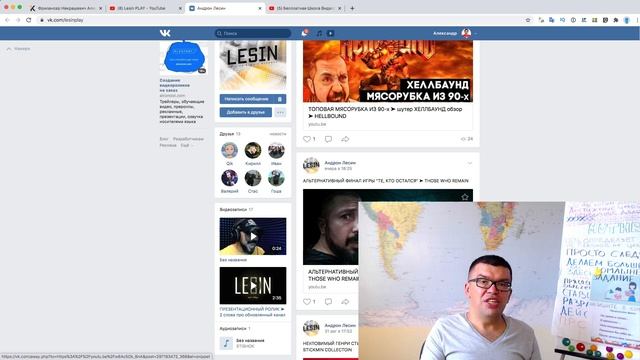Focus the VK search field
Image resolution: width=640 pixels, height=360 pixels.
click(253, 33)
